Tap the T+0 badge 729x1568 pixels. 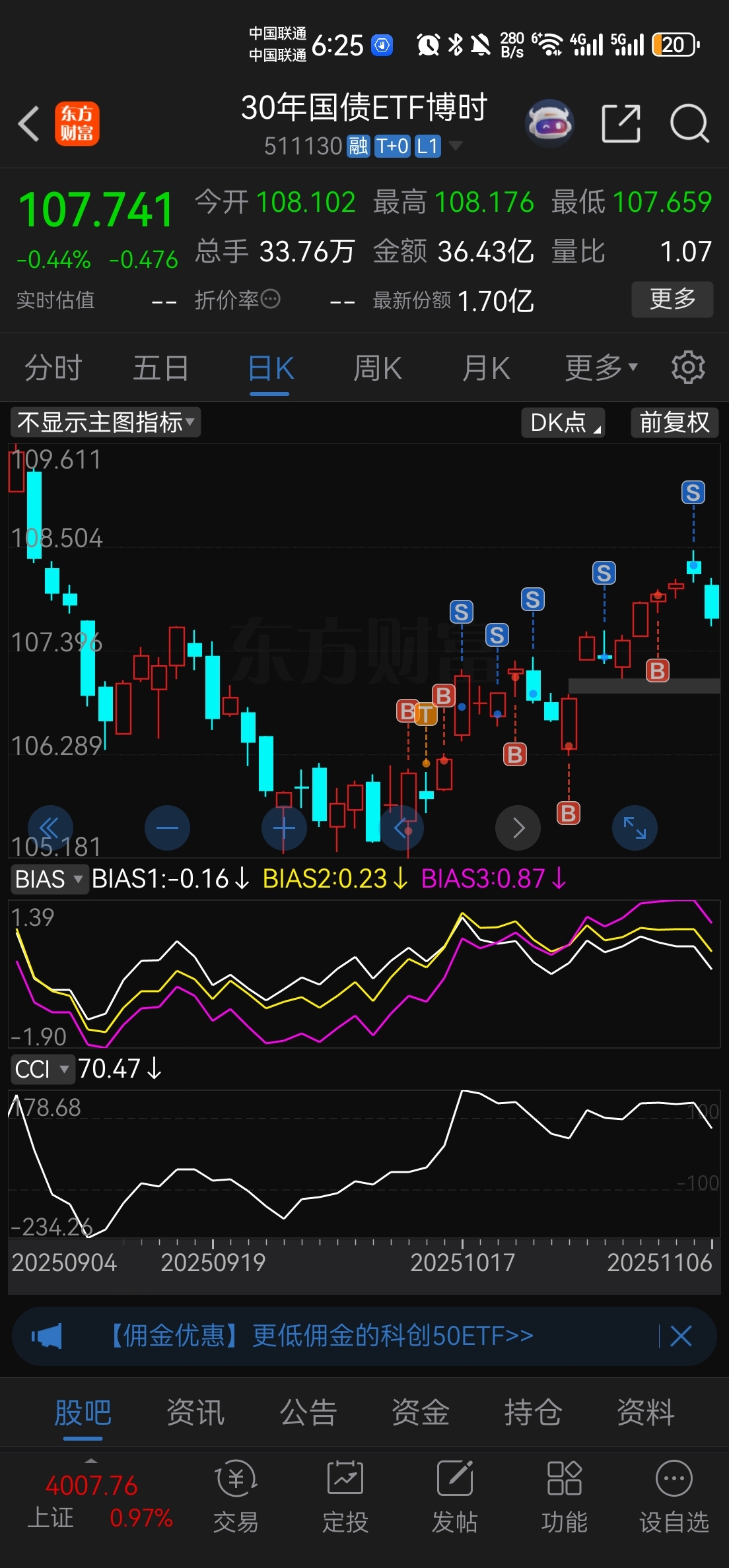click(x=393, y=146)
